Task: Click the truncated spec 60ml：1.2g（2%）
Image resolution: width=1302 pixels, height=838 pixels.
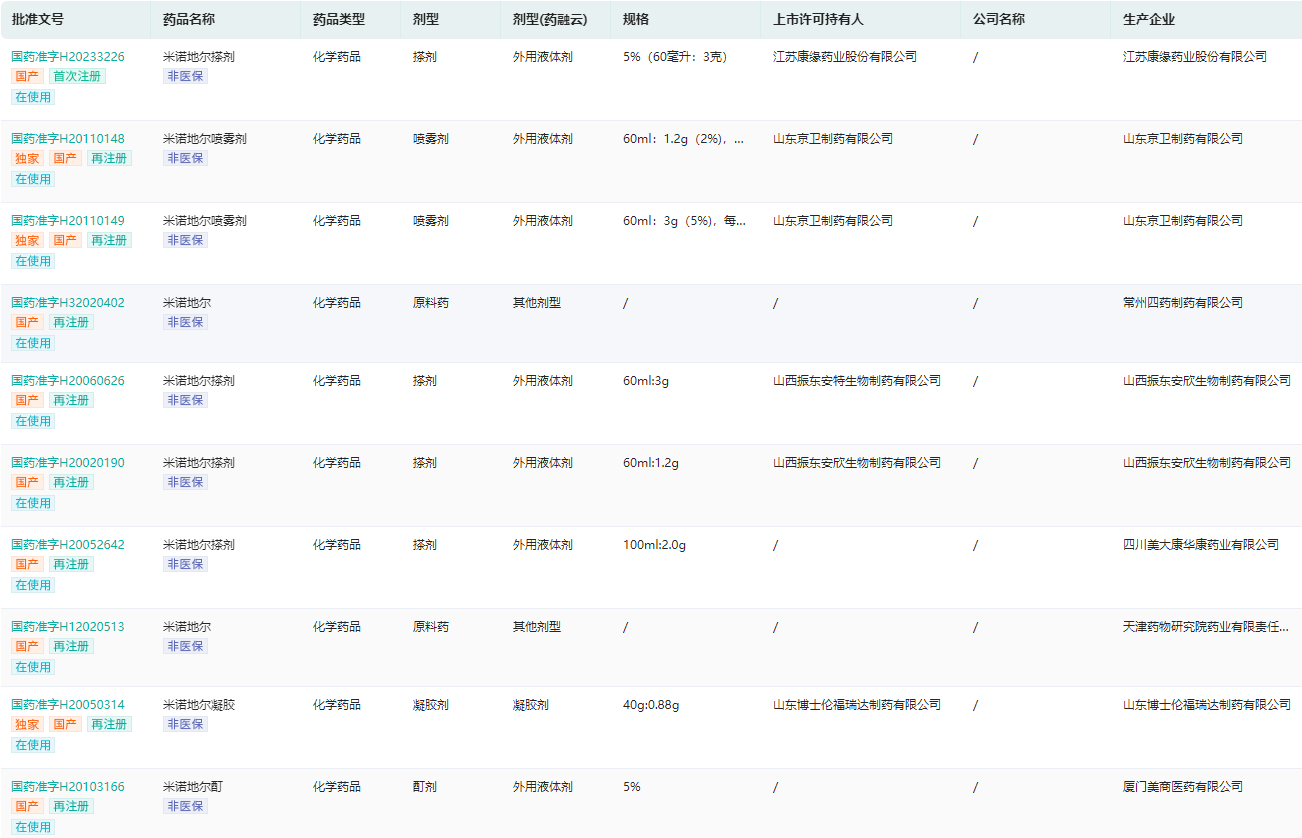Action: 684,139
